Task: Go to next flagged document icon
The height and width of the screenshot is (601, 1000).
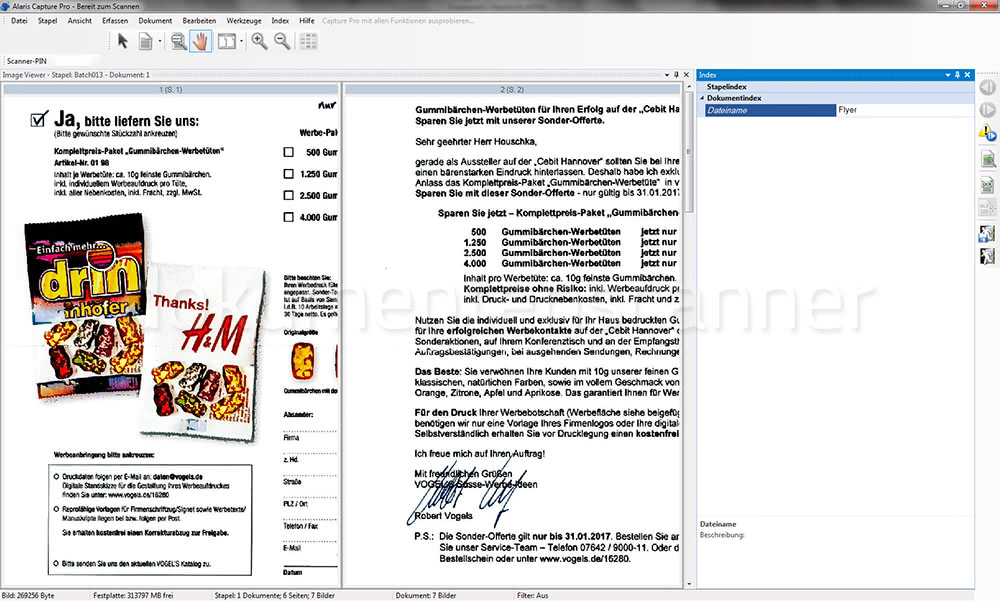Action: (x=987, y=133)
